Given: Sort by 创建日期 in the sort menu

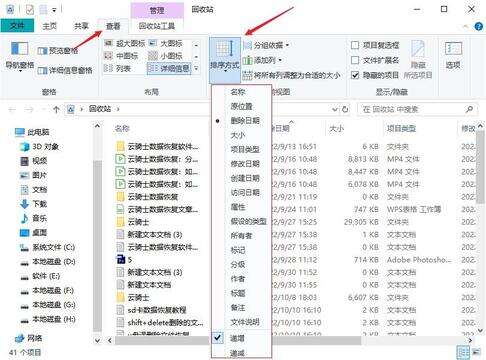Looking at the screenshot, I should pyautogui.click(x=241, y=178).
